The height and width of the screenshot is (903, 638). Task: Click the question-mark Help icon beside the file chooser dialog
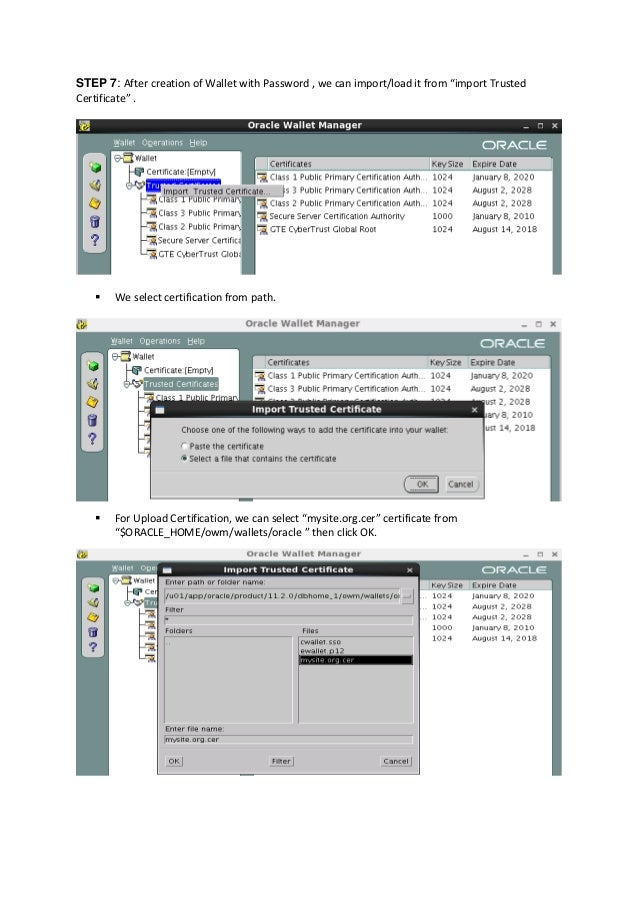point(93,647)
